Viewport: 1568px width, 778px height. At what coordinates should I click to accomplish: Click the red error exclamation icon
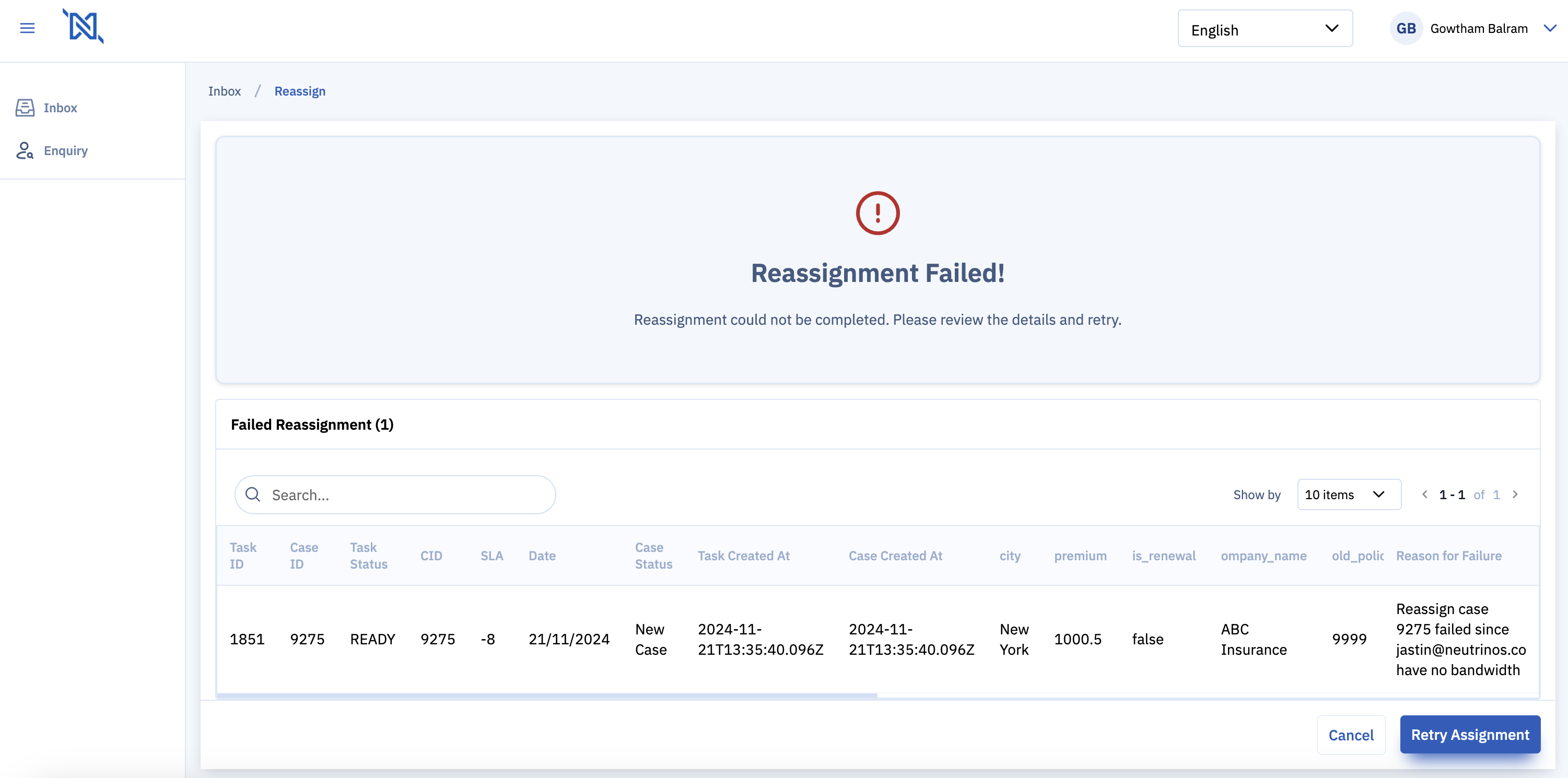click(x=877, y=213)
